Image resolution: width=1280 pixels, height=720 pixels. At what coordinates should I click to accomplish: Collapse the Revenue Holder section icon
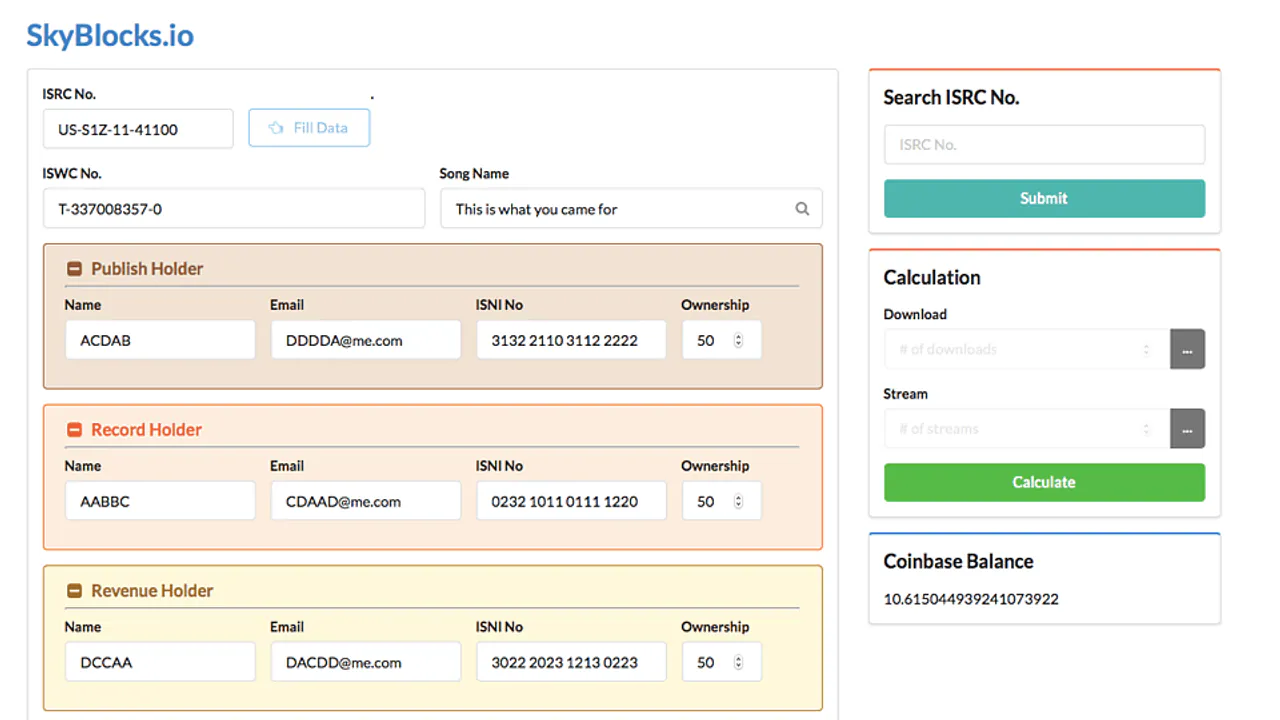(x=74, y=591)
